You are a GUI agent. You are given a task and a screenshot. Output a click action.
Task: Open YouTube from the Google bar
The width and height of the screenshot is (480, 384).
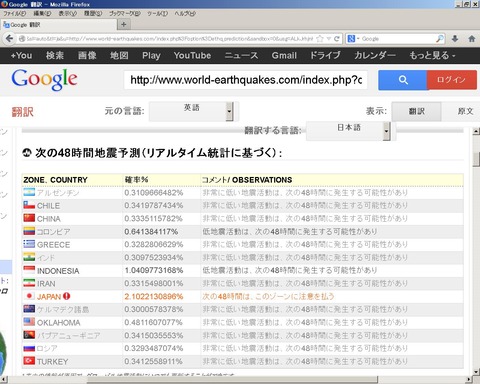pos(192,55)
